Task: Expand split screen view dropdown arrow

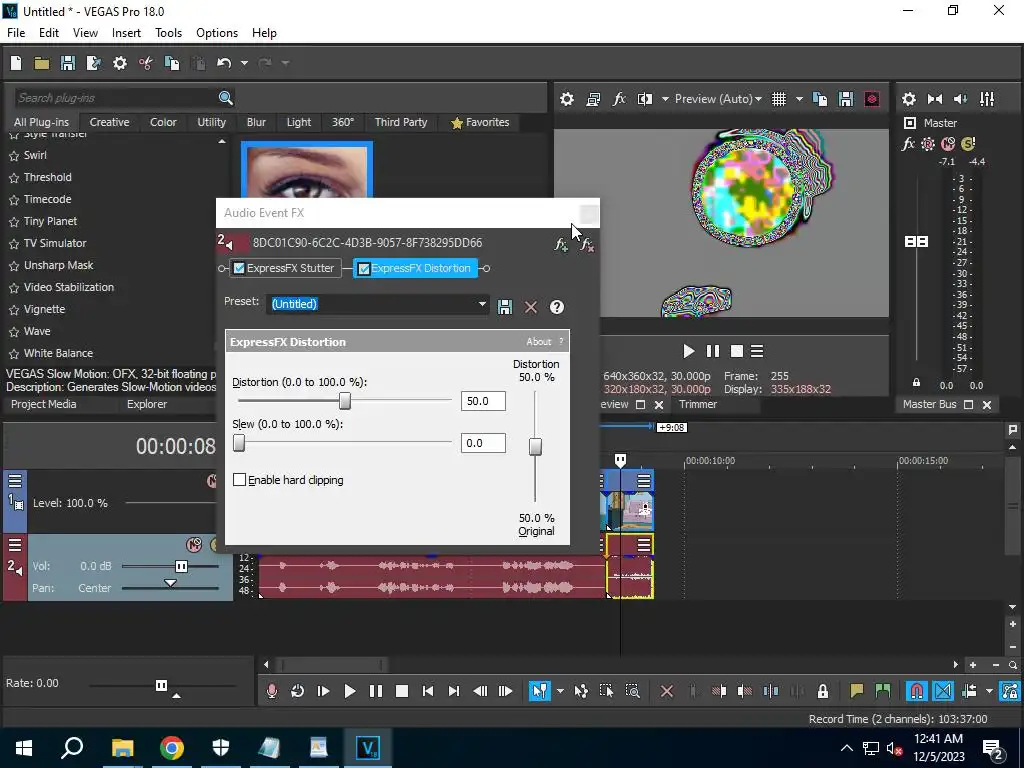Action: click(x=665, y=99)
